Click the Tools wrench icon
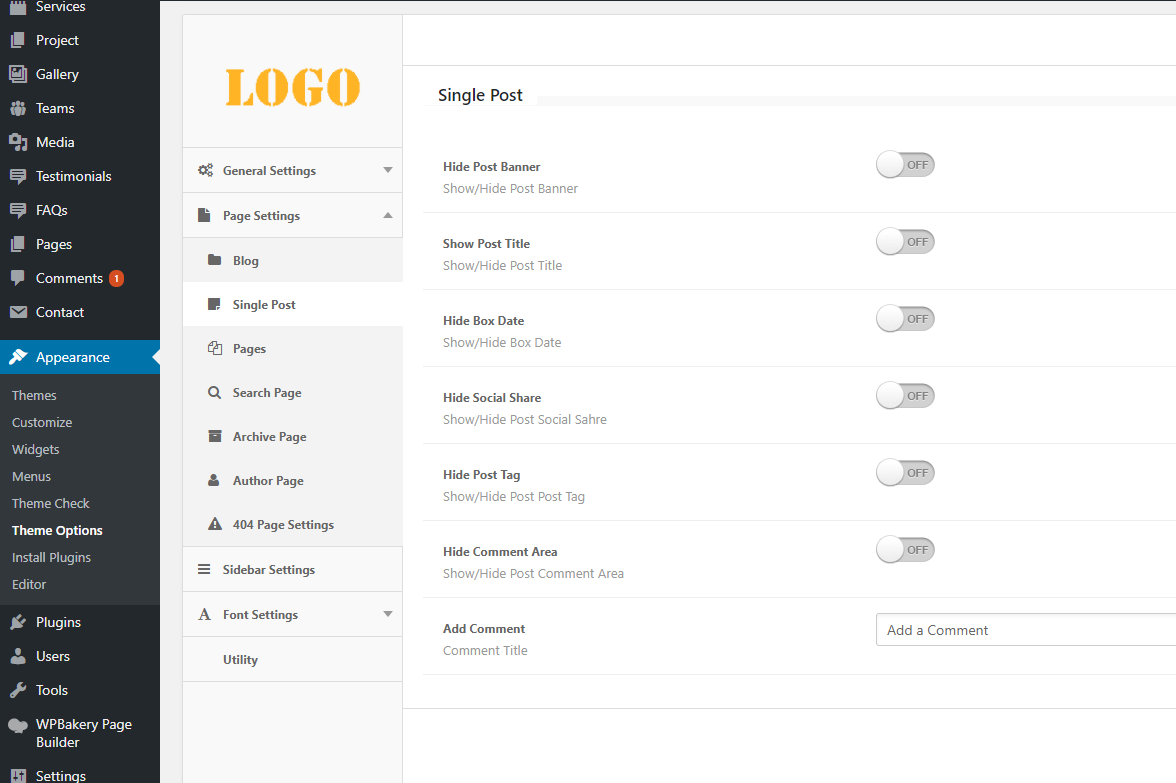Viewport: 1176px width, 783px height. [18, 690]
